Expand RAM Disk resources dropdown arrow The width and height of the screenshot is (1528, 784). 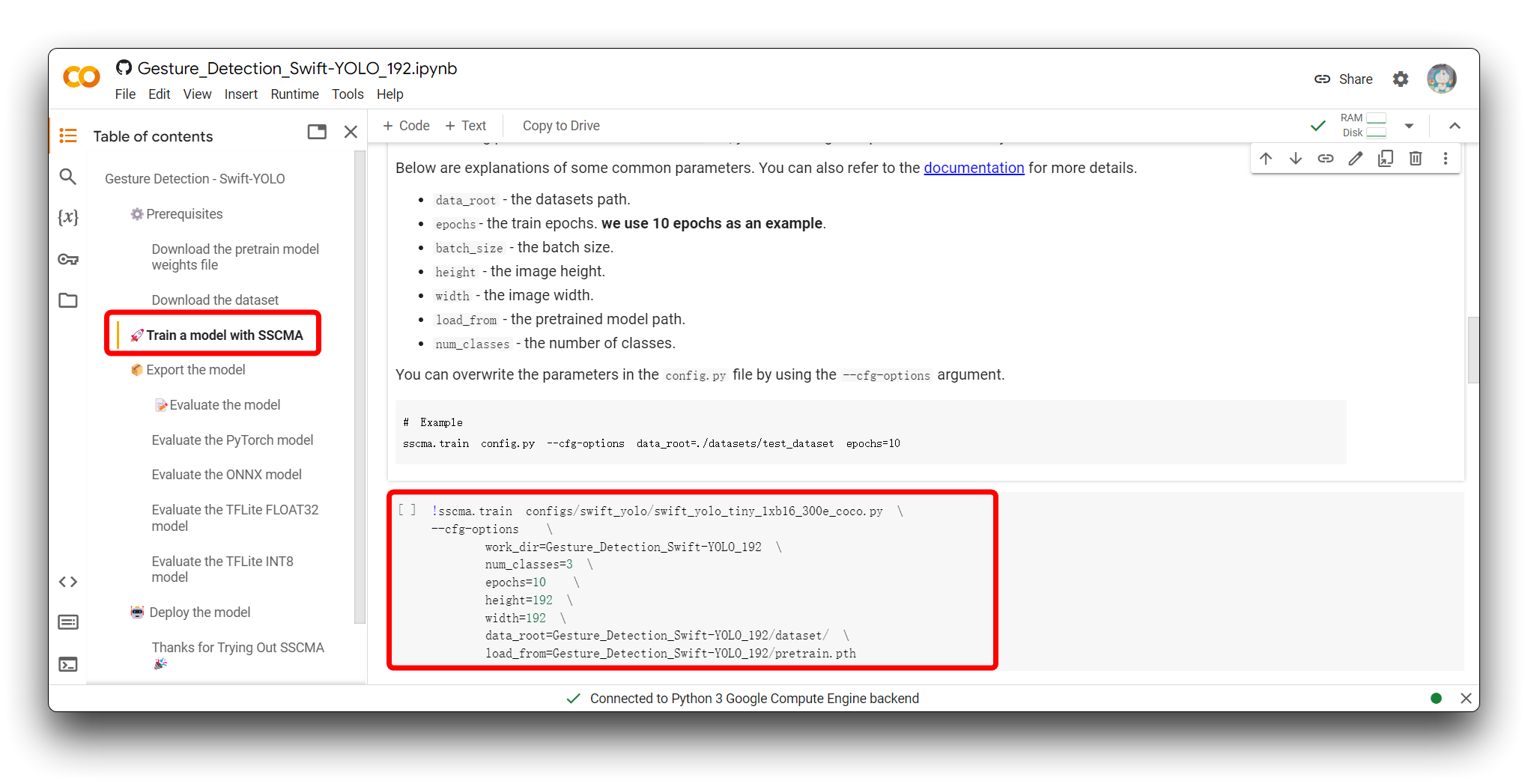[1409, 126]
